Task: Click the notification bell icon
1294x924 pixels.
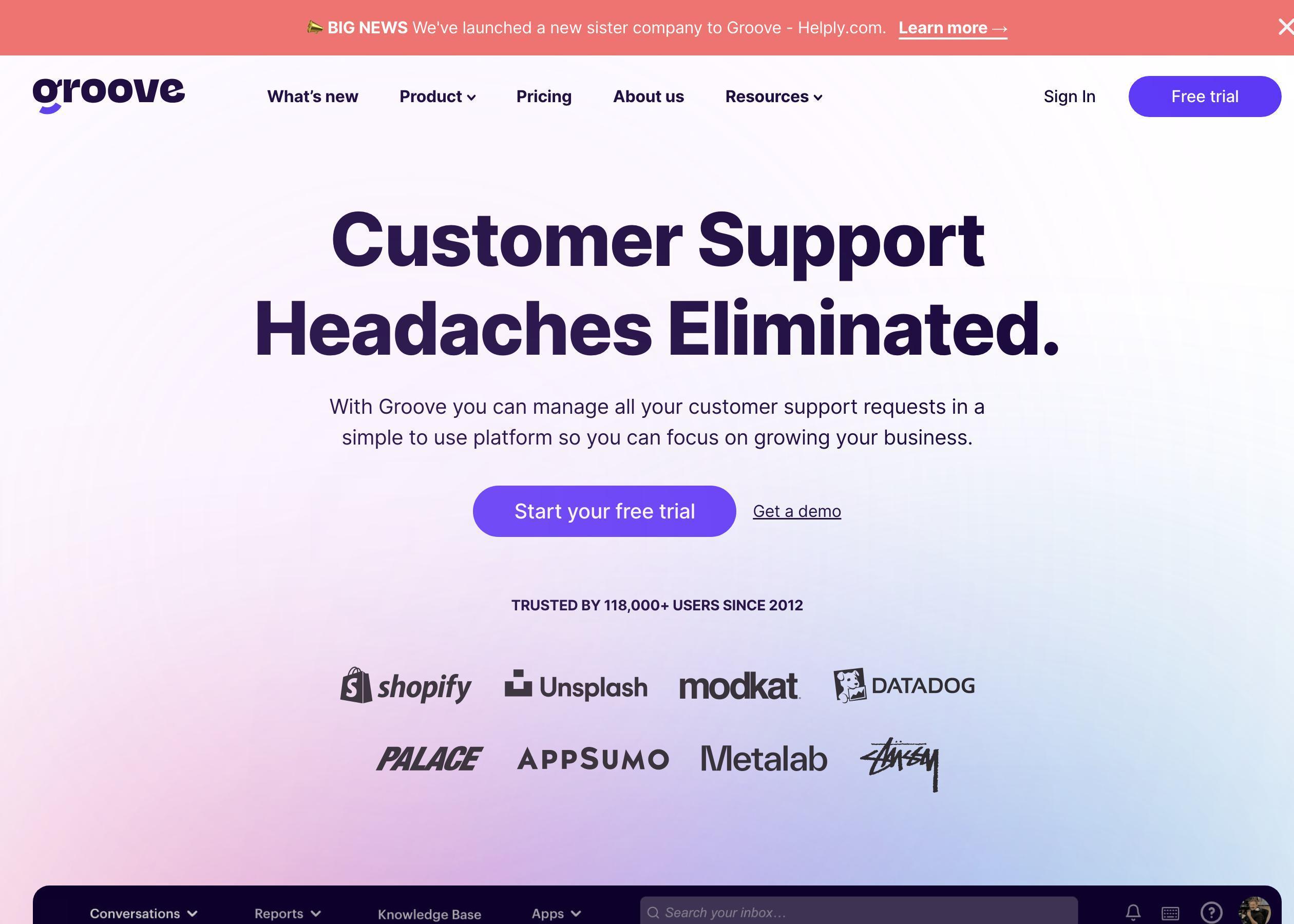Action: click(1135, 912)
